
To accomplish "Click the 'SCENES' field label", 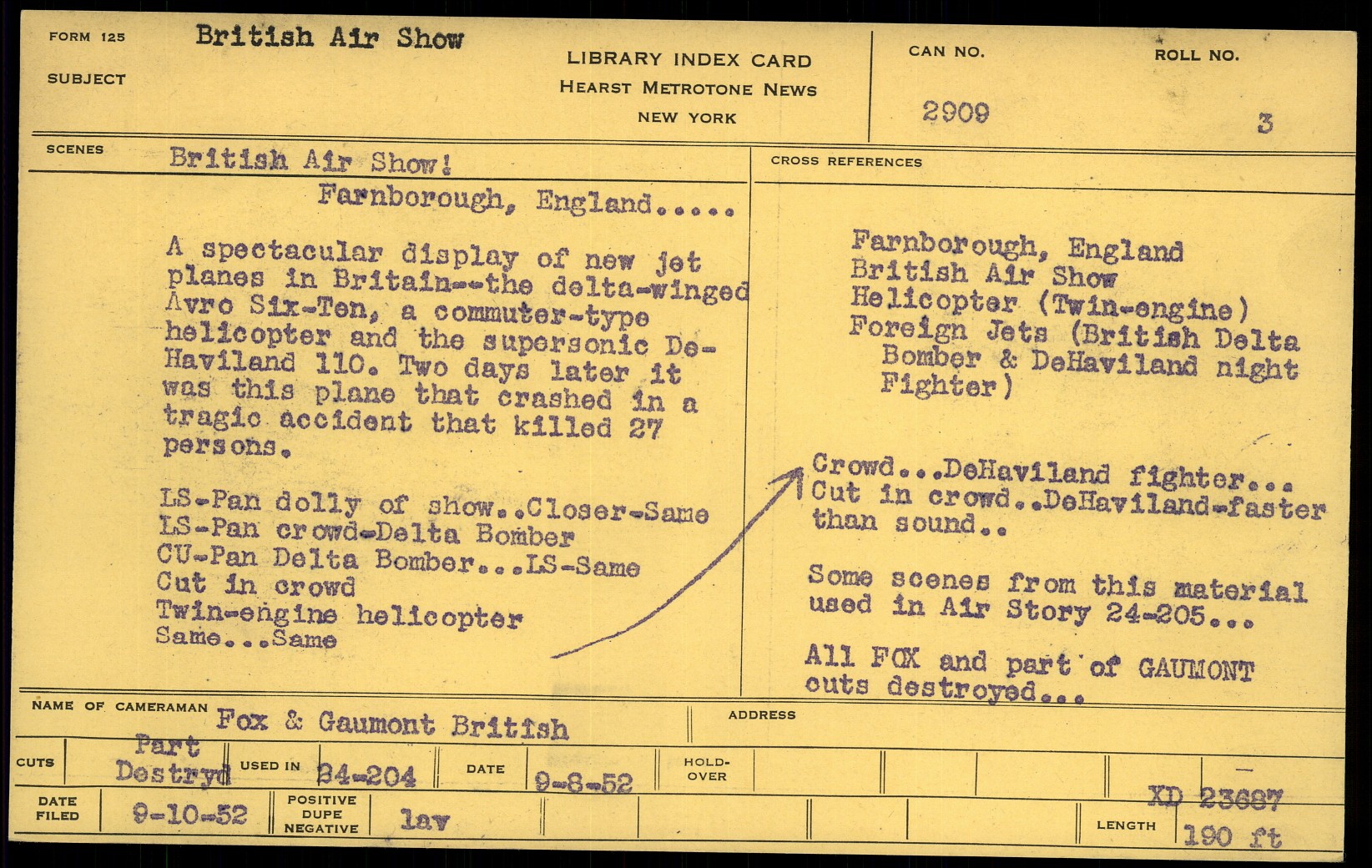I will point(75,149).
